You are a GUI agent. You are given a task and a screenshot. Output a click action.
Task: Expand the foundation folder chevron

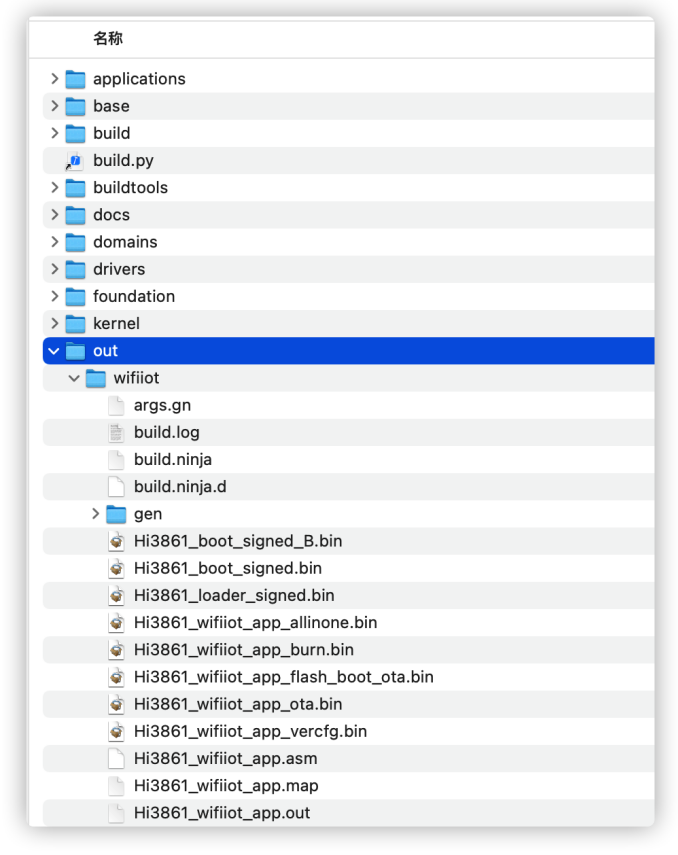click(55, 297)
